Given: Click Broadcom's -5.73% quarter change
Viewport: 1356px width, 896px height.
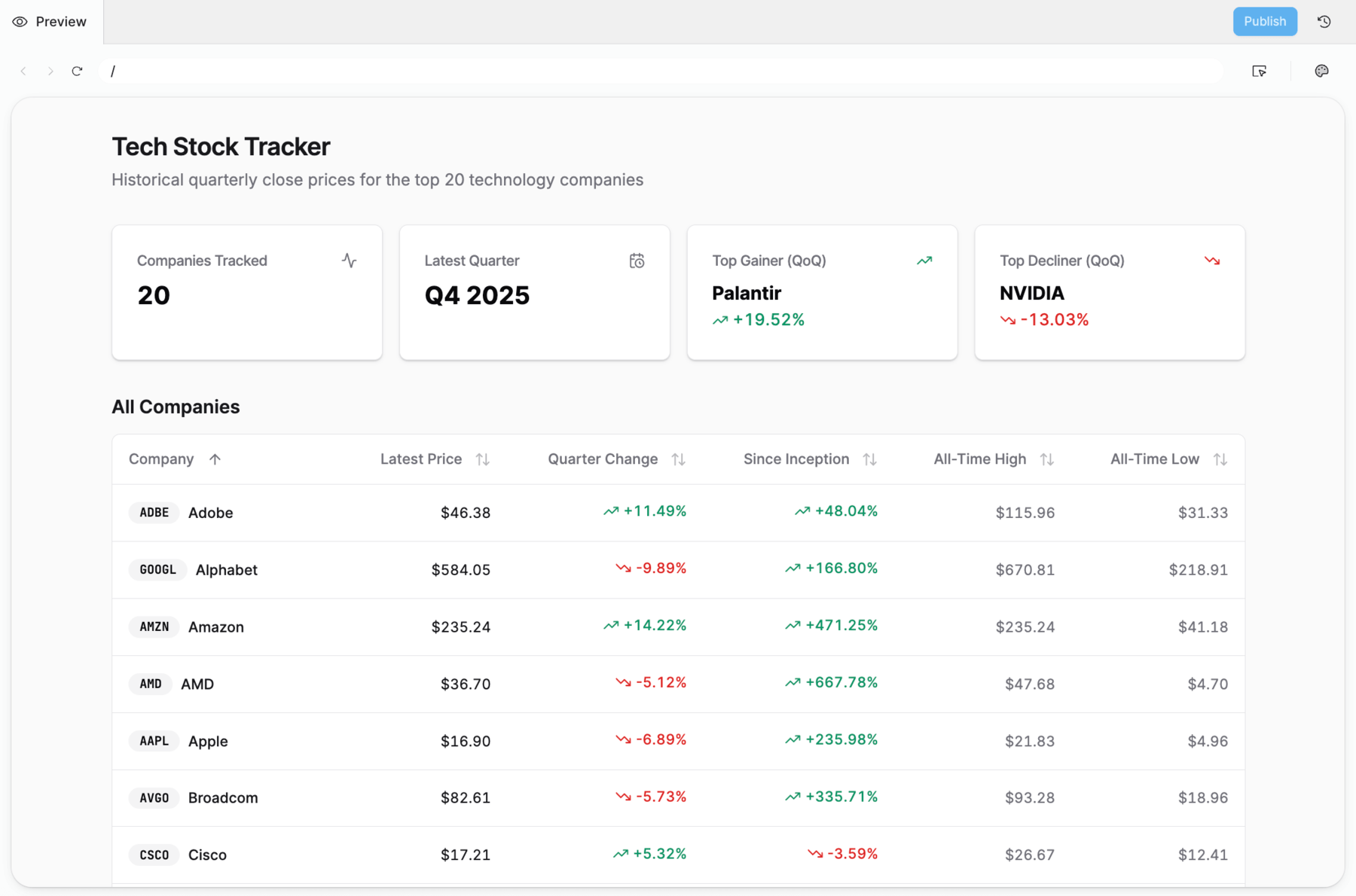Looking at the screenshot, I should [x=651, y=797].
